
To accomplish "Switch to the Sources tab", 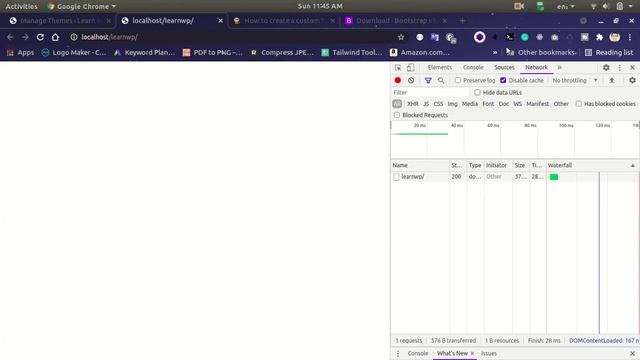I will click(504, 67).
